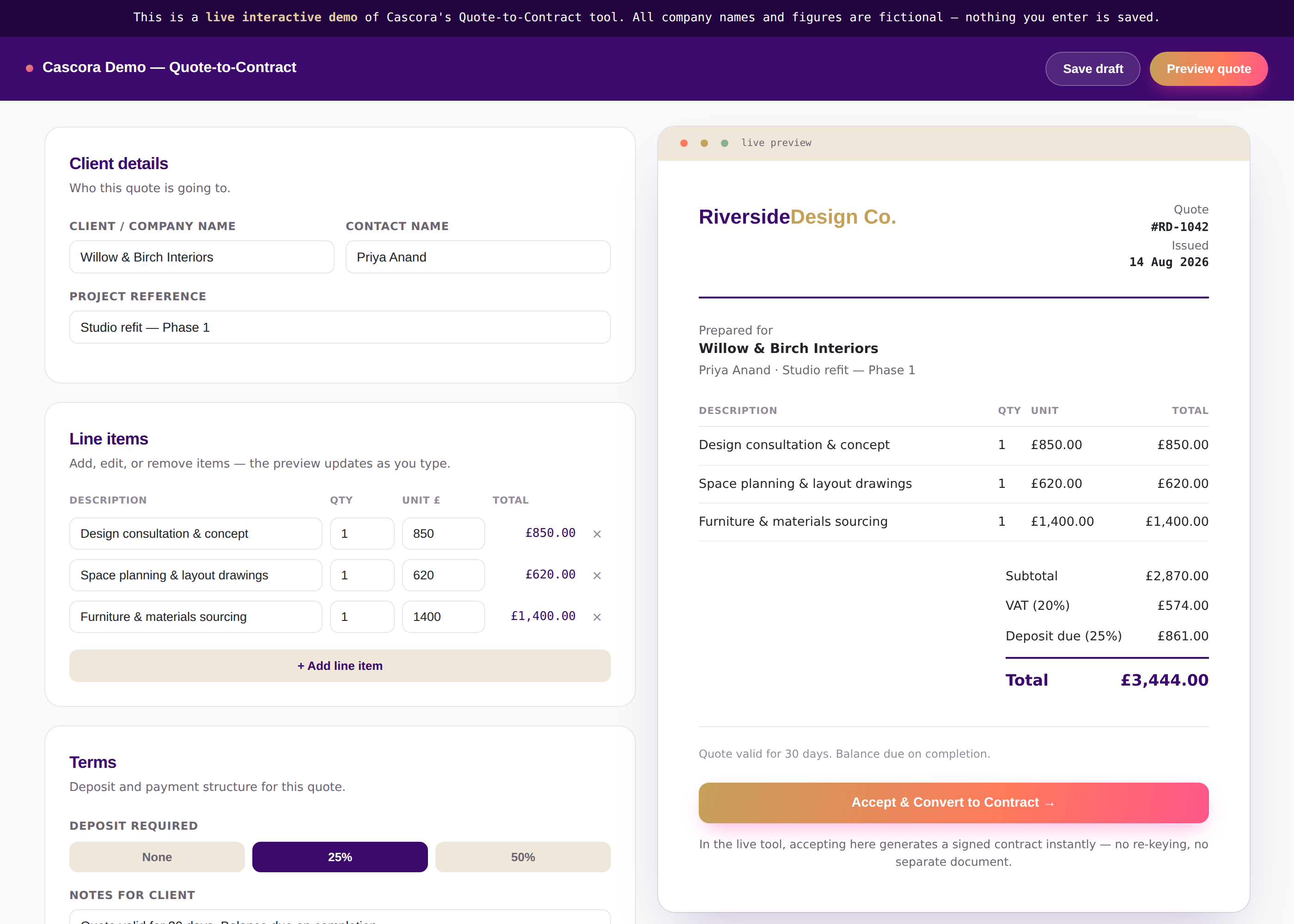The image size is (1294, 924).
Task: Remove the Space planning & layout drawings item
Action: tap(597, 575)
